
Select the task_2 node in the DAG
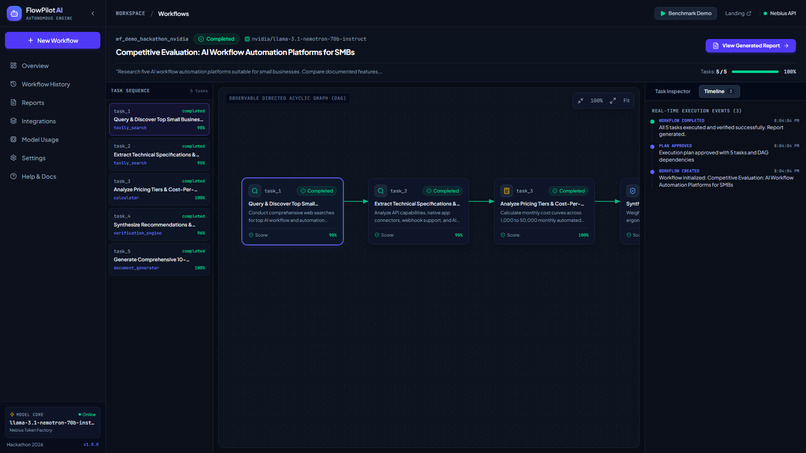(418, 211)
